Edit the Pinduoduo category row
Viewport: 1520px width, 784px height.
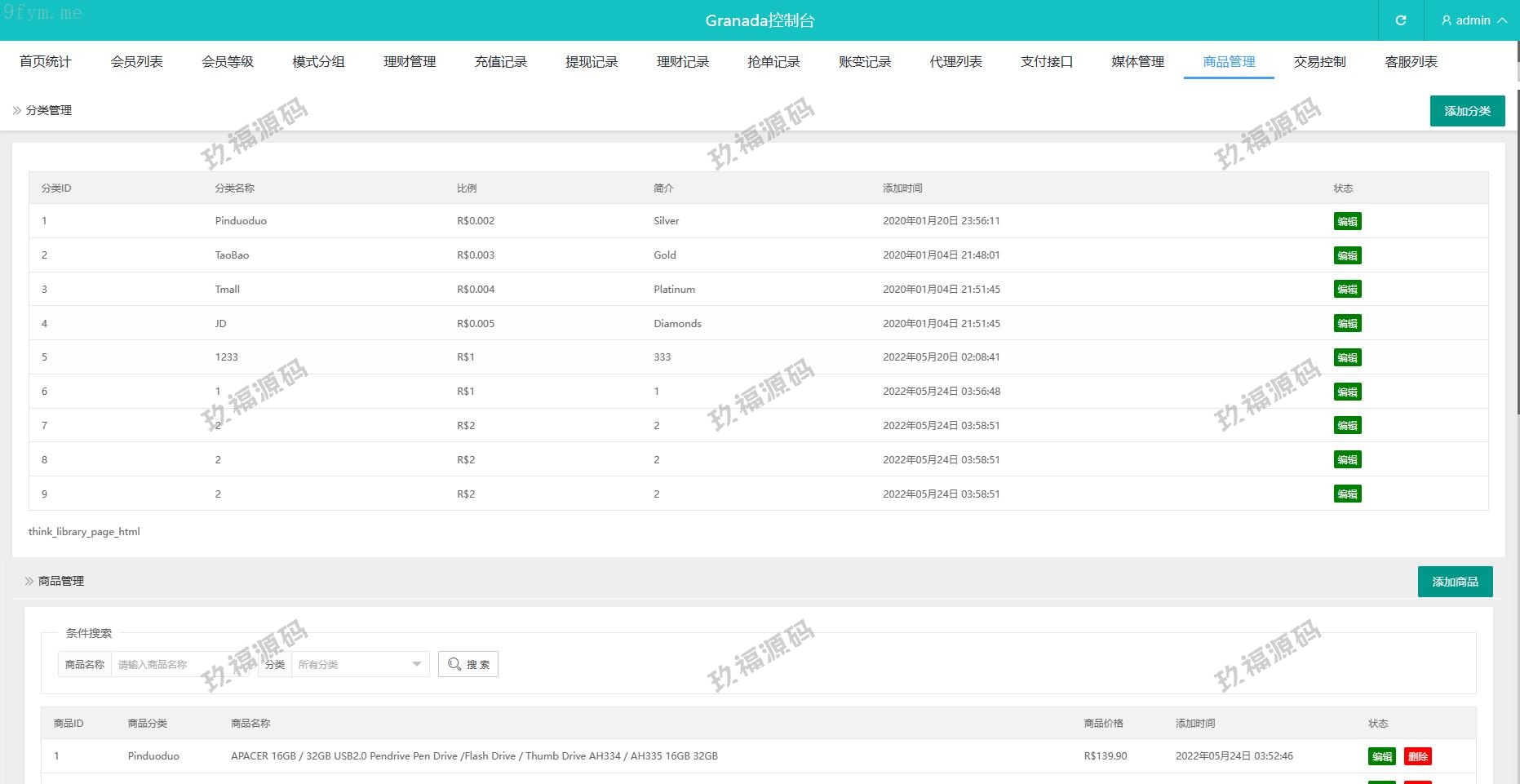[1347, 221]
